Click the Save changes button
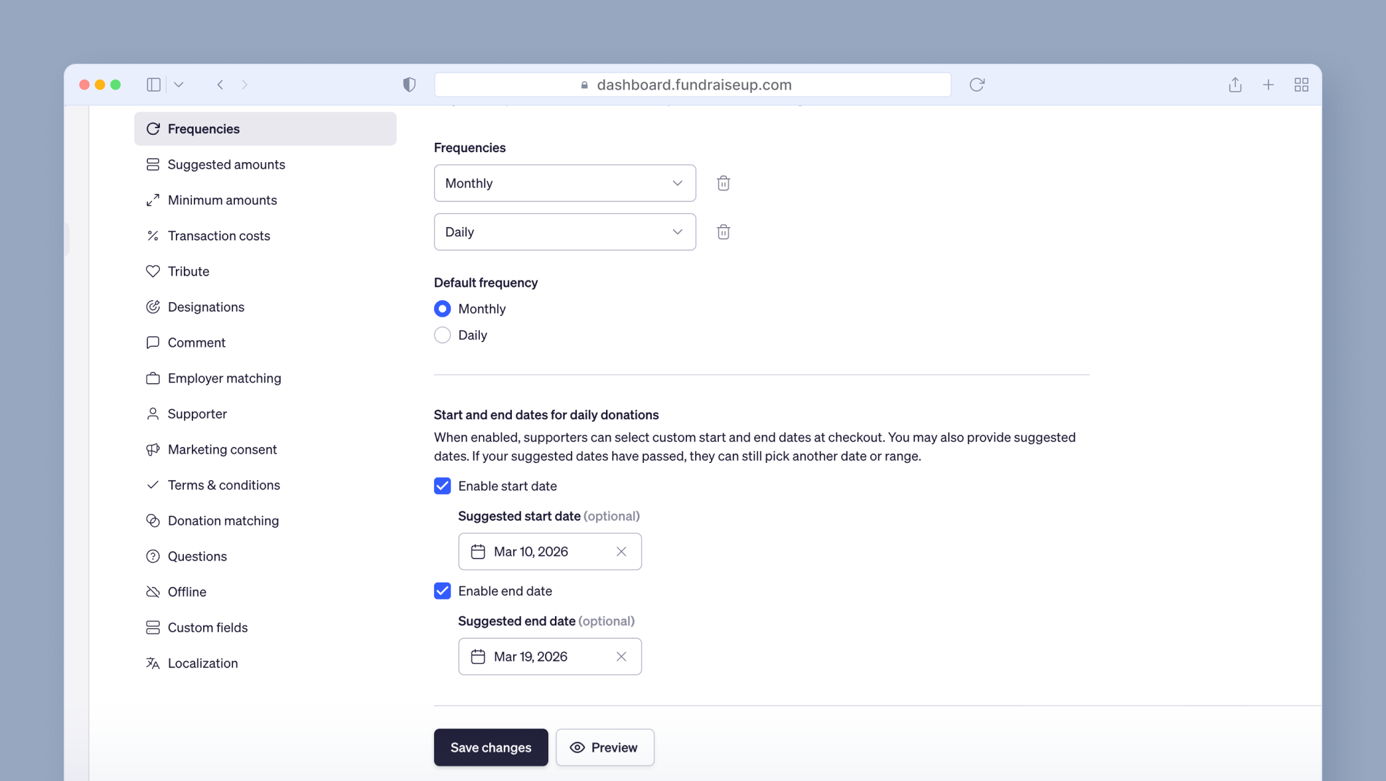Viewport: 1386px width, 781px height. (x=490, y=747)
